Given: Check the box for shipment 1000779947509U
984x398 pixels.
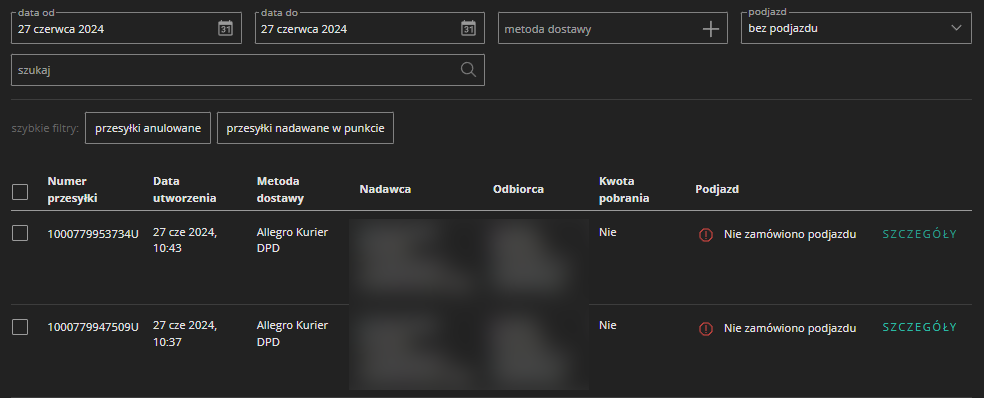Looking at the screenshot, I should pos(20,327).
